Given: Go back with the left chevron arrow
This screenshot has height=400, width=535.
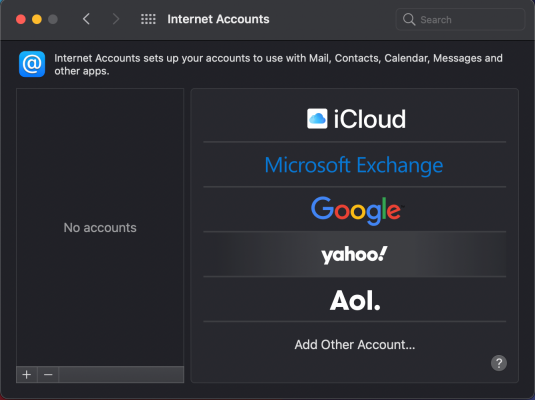Looking at the screenshot, I should pos(86,19).
